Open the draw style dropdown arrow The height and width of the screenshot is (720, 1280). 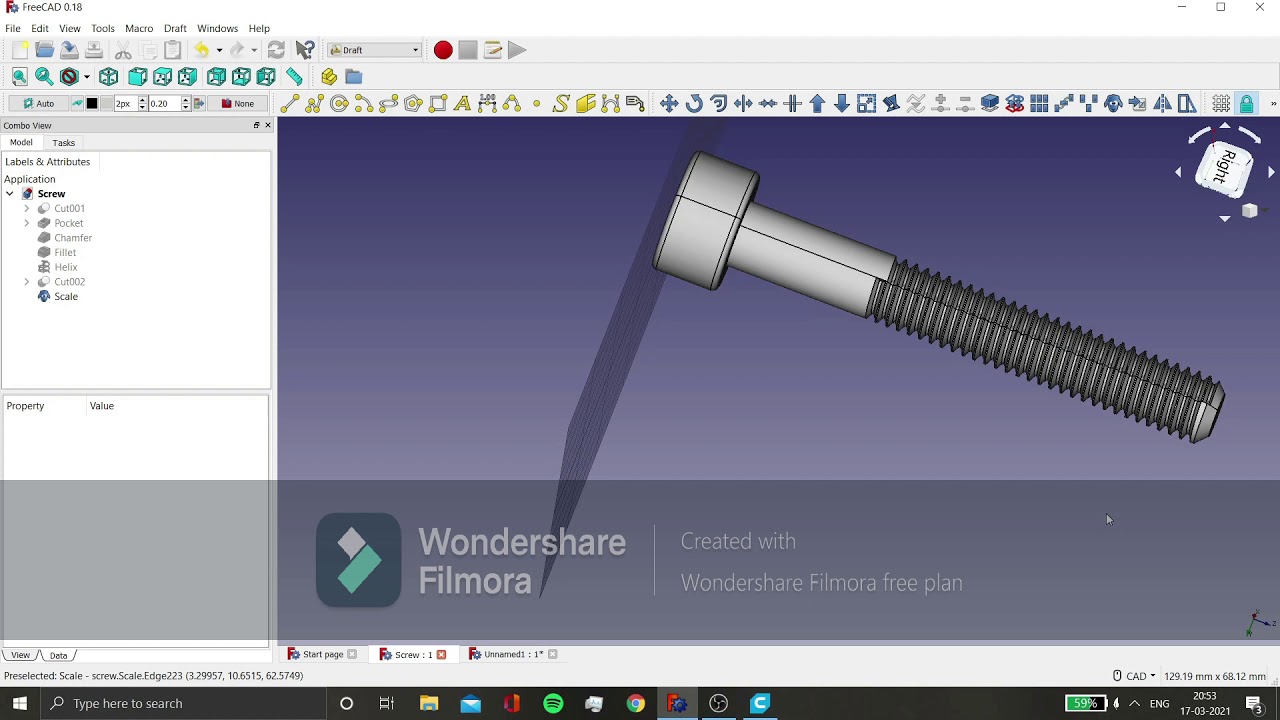(x=86, y=77)
